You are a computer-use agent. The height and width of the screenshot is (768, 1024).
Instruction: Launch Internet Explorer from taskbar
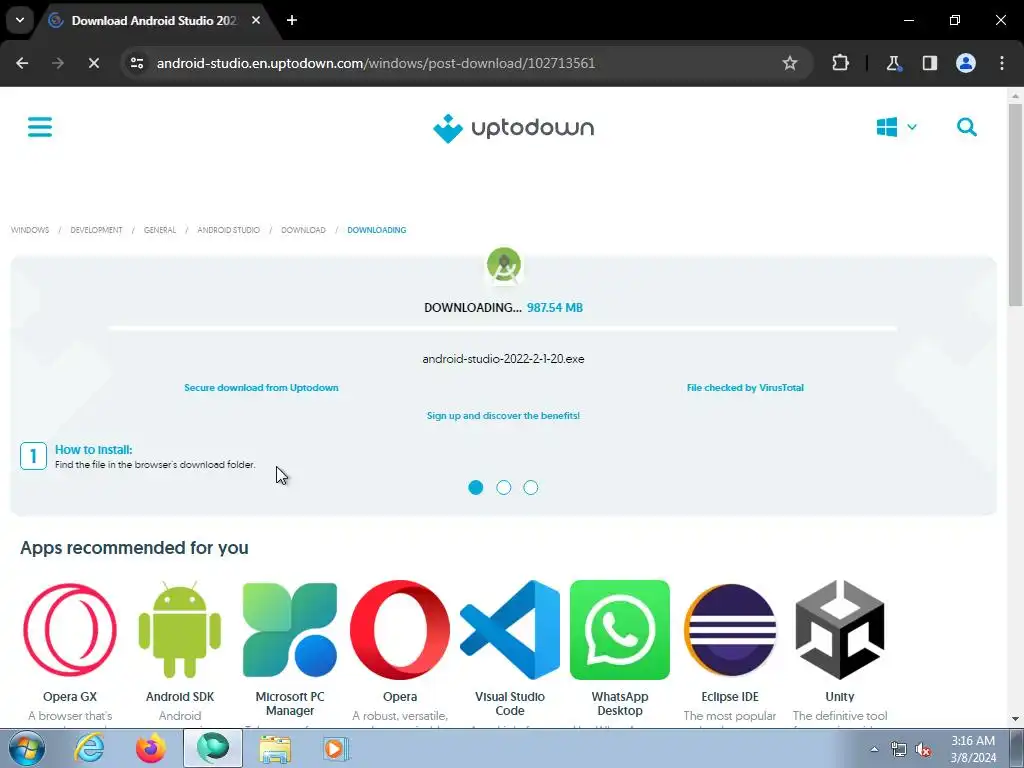point(89,748)
